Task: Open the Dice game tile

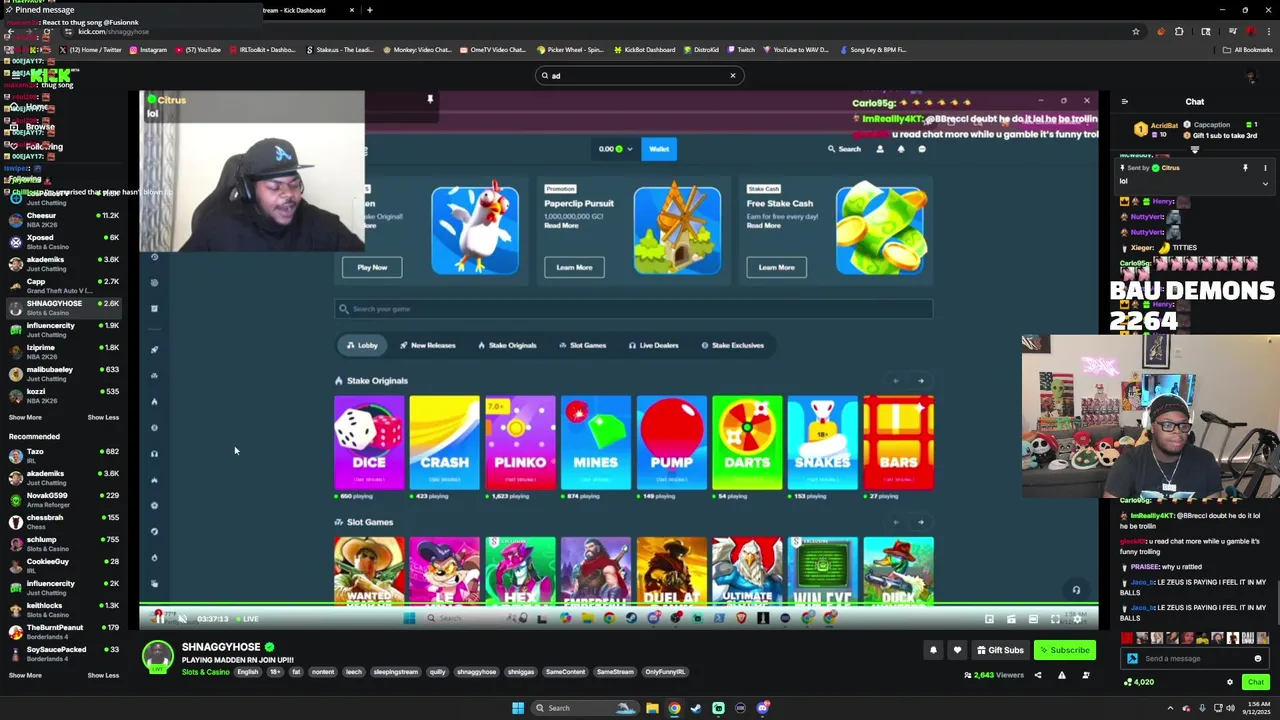Action: (369, 442)
